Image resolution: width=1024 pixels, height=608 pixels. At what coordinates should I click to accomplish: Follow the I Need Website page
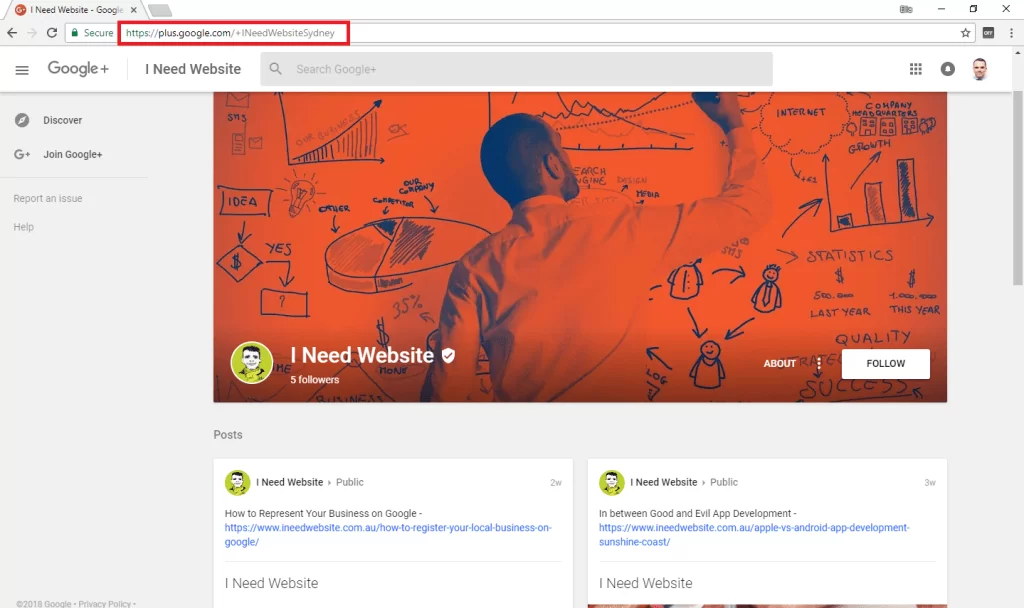(x=886, y=364)
